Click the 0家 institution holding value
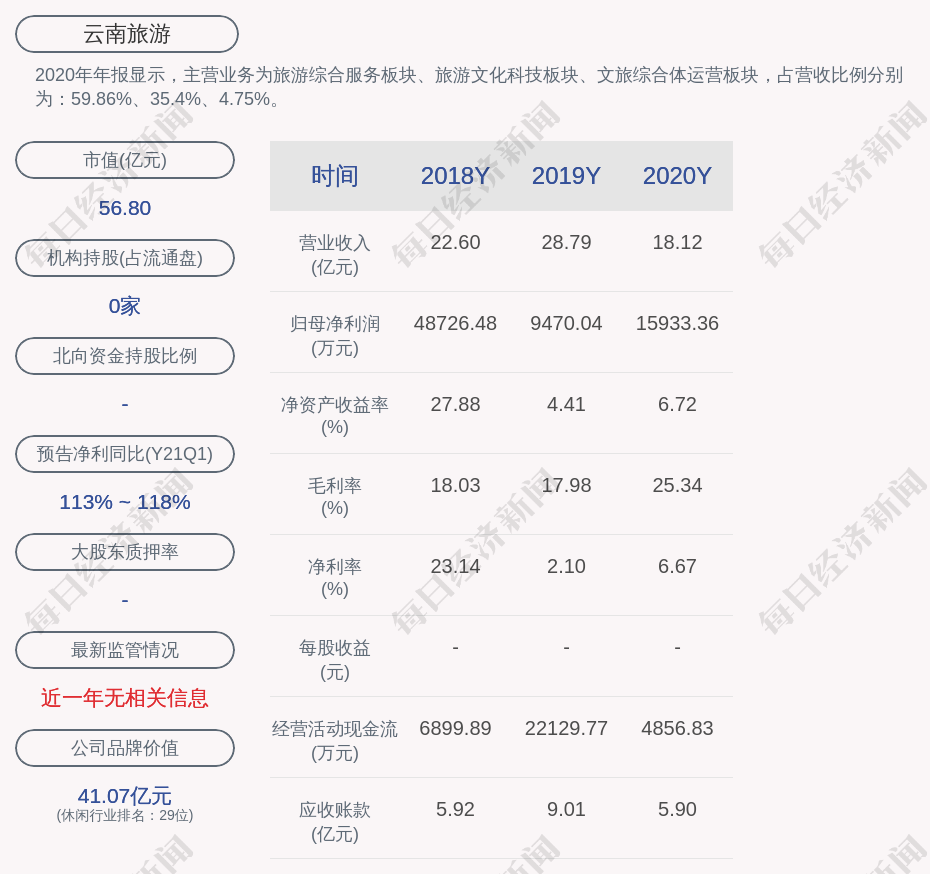Image resolution: width=930 pixels, height=874 pixels. coord(125,306)
